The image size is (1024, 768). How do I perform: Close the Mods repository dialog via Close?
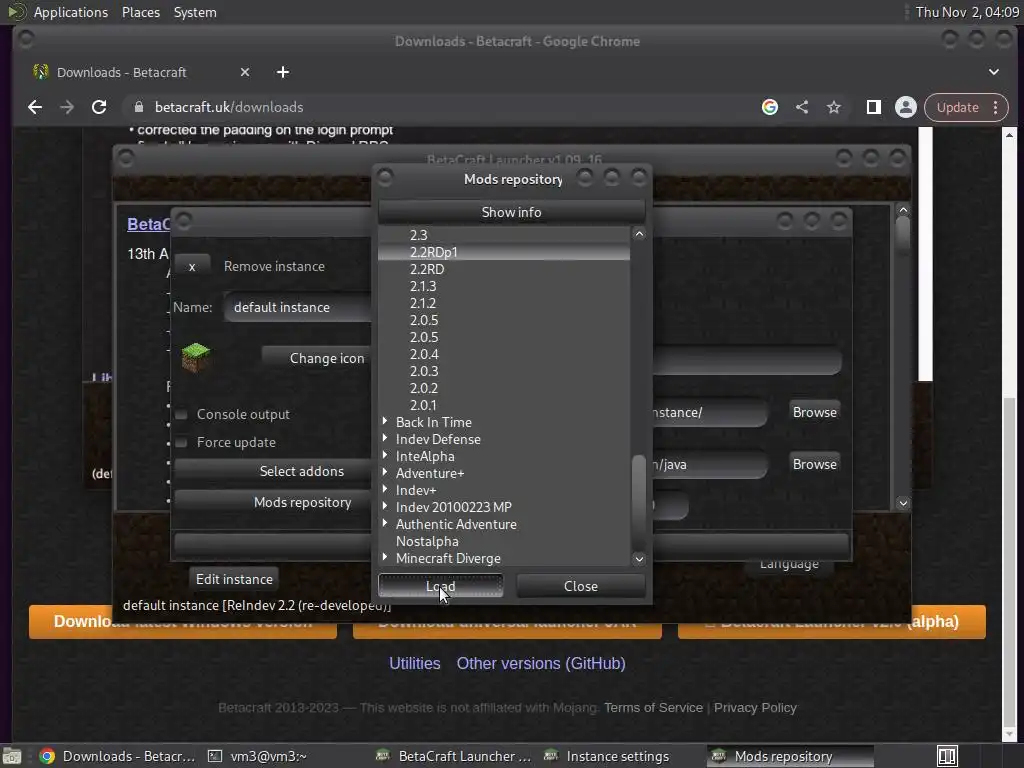point(581,586)
